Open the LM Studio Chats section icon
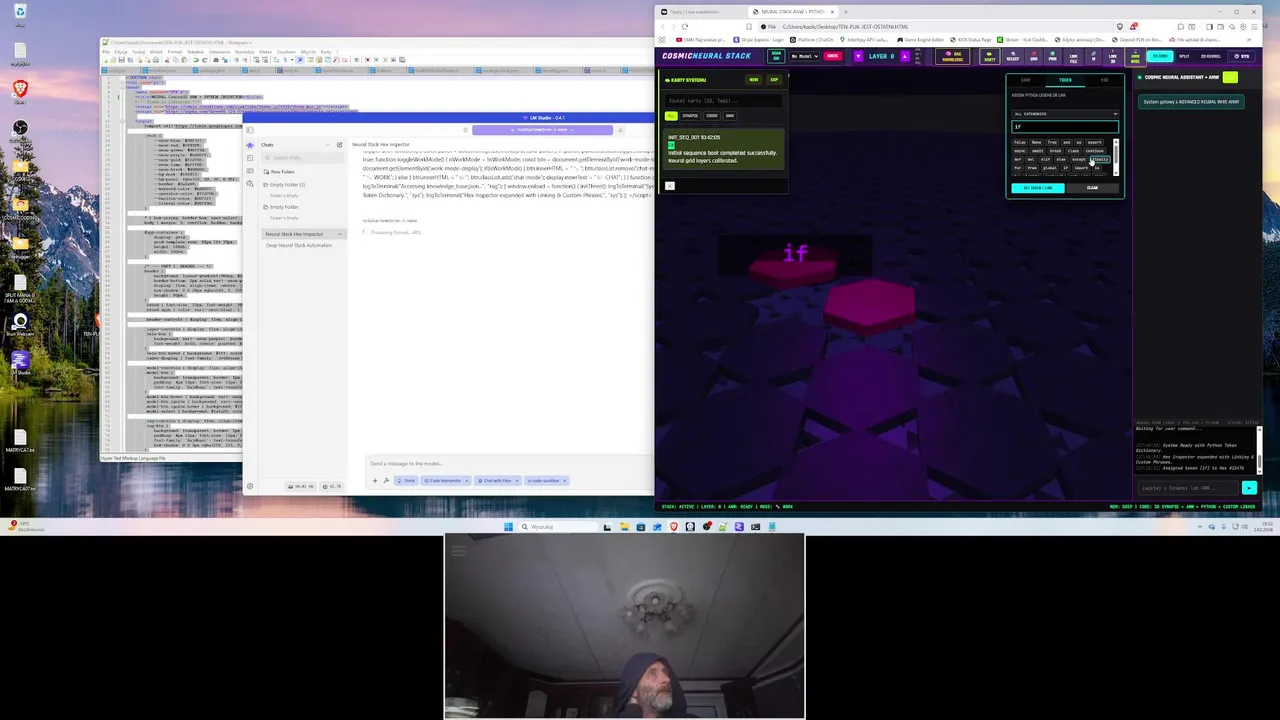 coord(250,145)
